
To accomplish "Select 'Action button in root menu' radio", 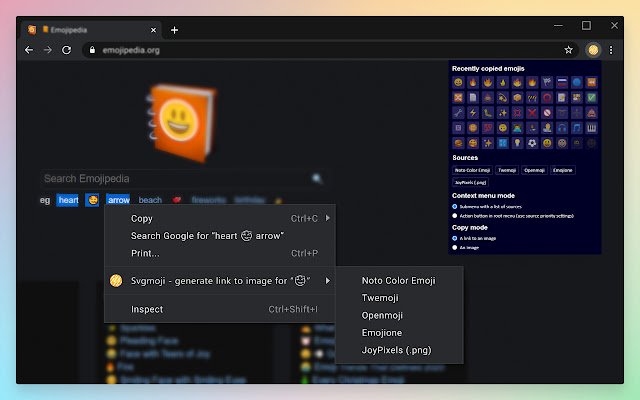I will click(x=455, y=216).
